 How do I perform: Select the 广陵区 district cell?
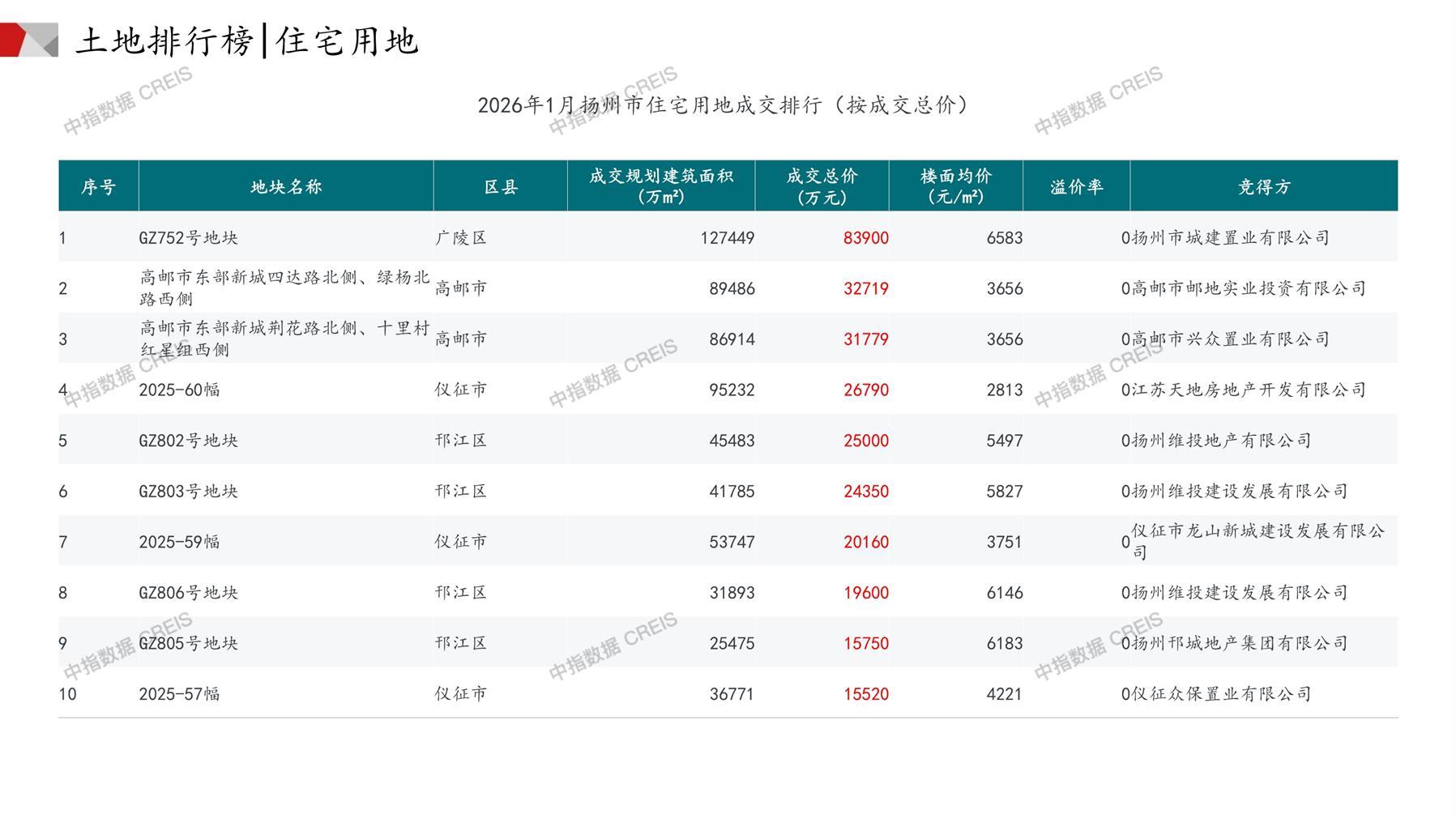(x=460, y=238)
